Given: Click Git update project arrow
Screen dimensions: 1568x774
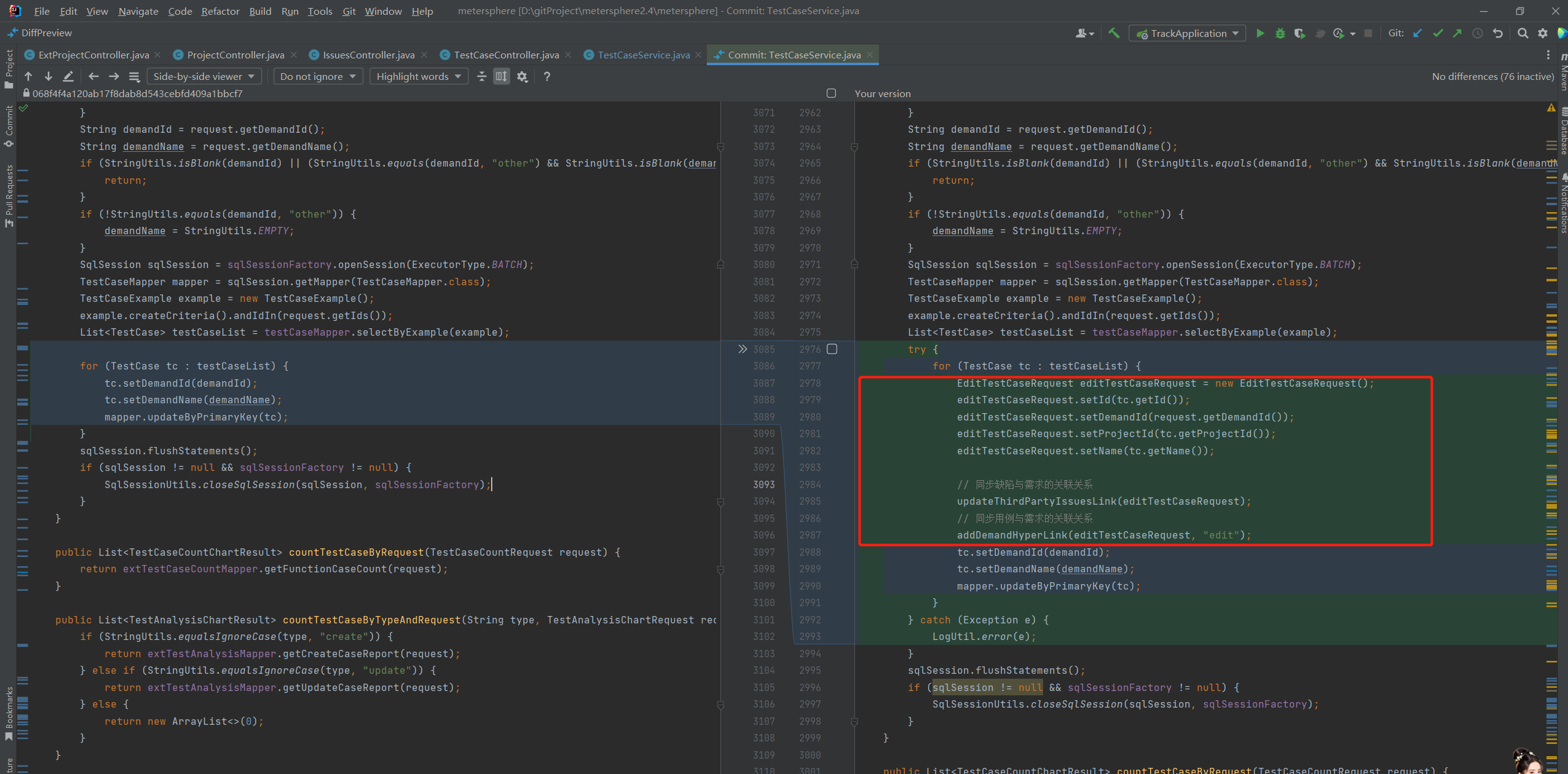Looking at the screenshot, I should [x=1417, y=33].
